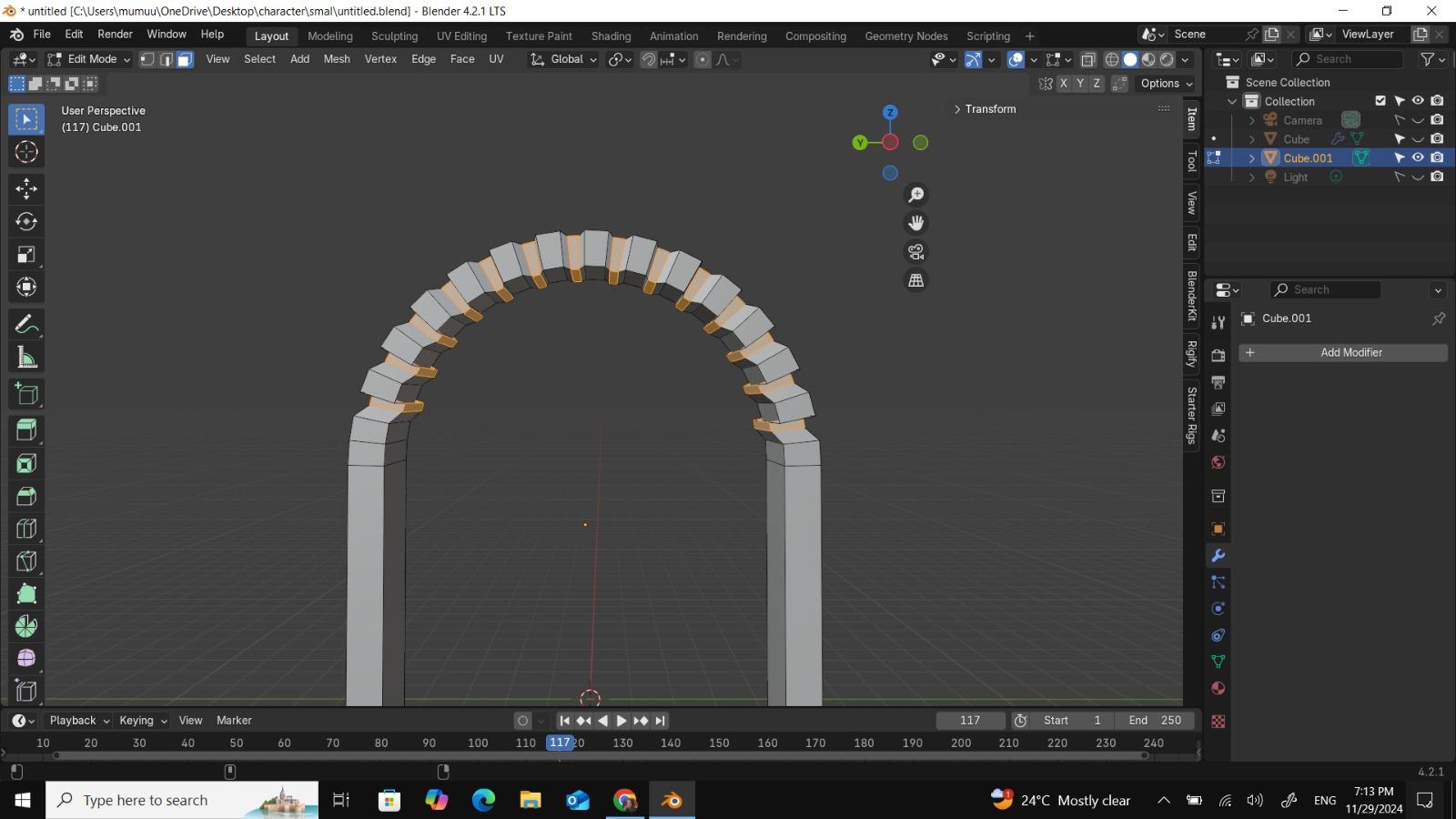Image resolution: width=1456 pixels, height=819 pixels.
Task: Switch orthographic/perspective view grid icon
Action: 916,280
